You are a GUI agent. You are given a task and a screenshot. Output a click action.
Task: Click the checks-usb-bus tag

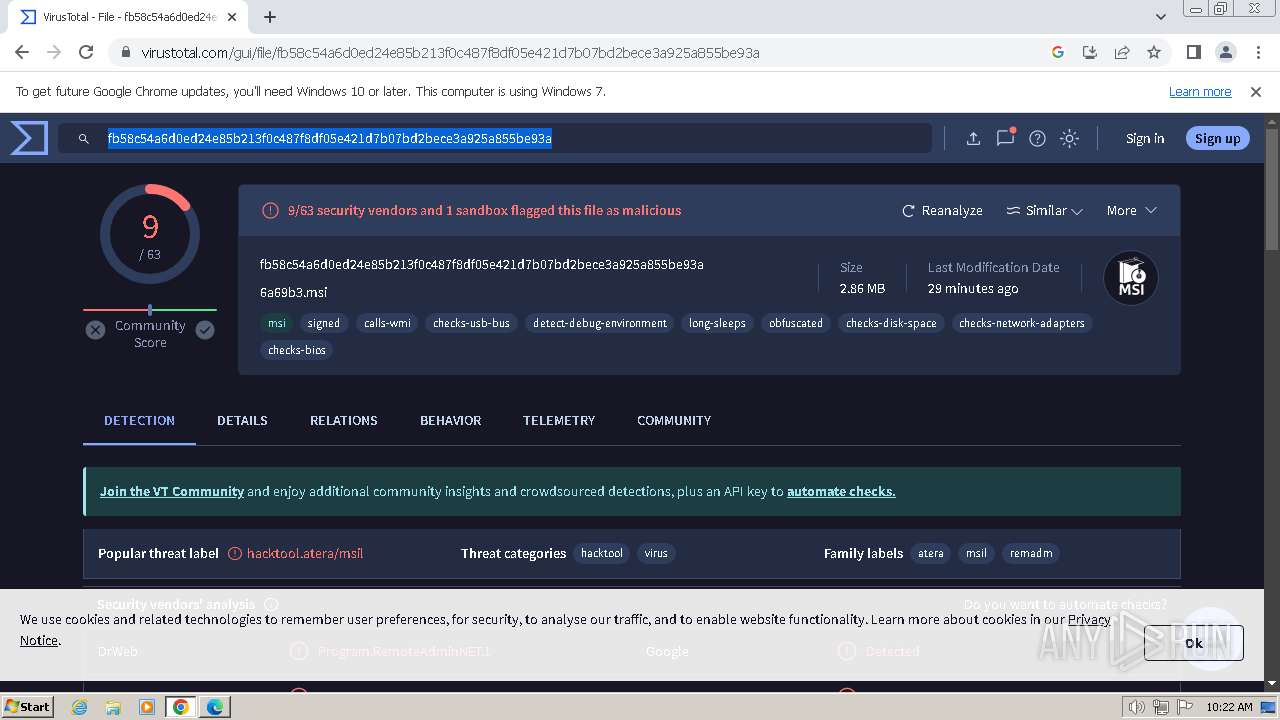coord(471,323)
